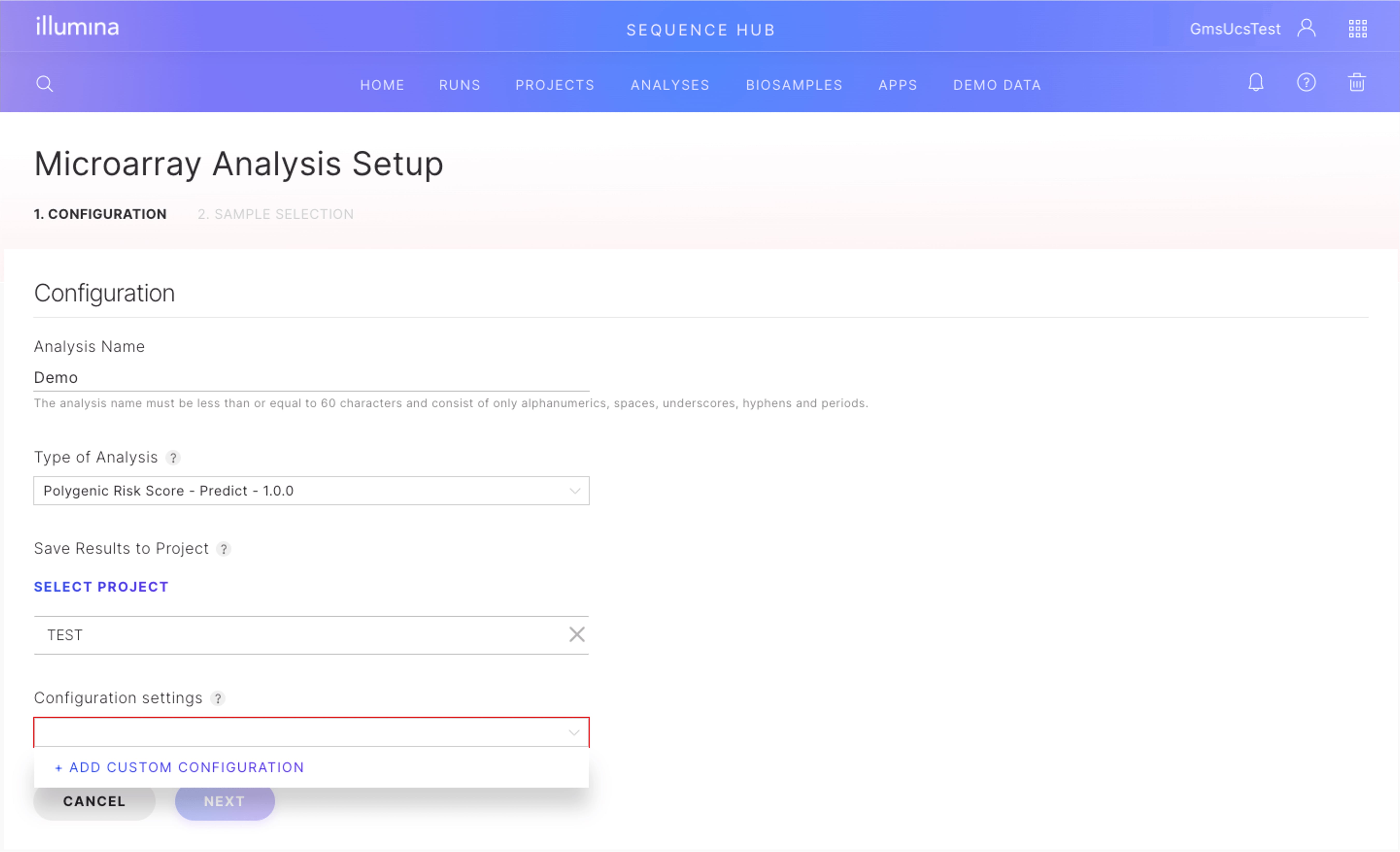Show help for Save Results to Project
The width and height of the screenshot is (1400, 852).
[224, 549]
